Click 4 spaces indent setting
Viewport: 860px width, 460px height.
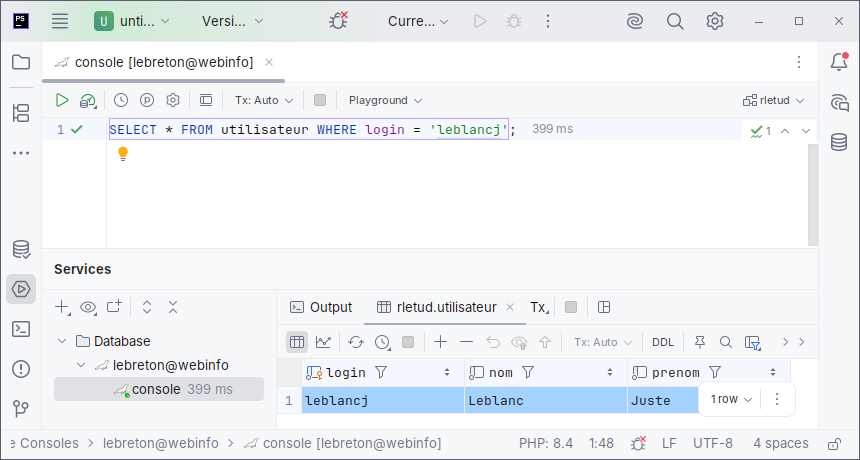point(781,443)
